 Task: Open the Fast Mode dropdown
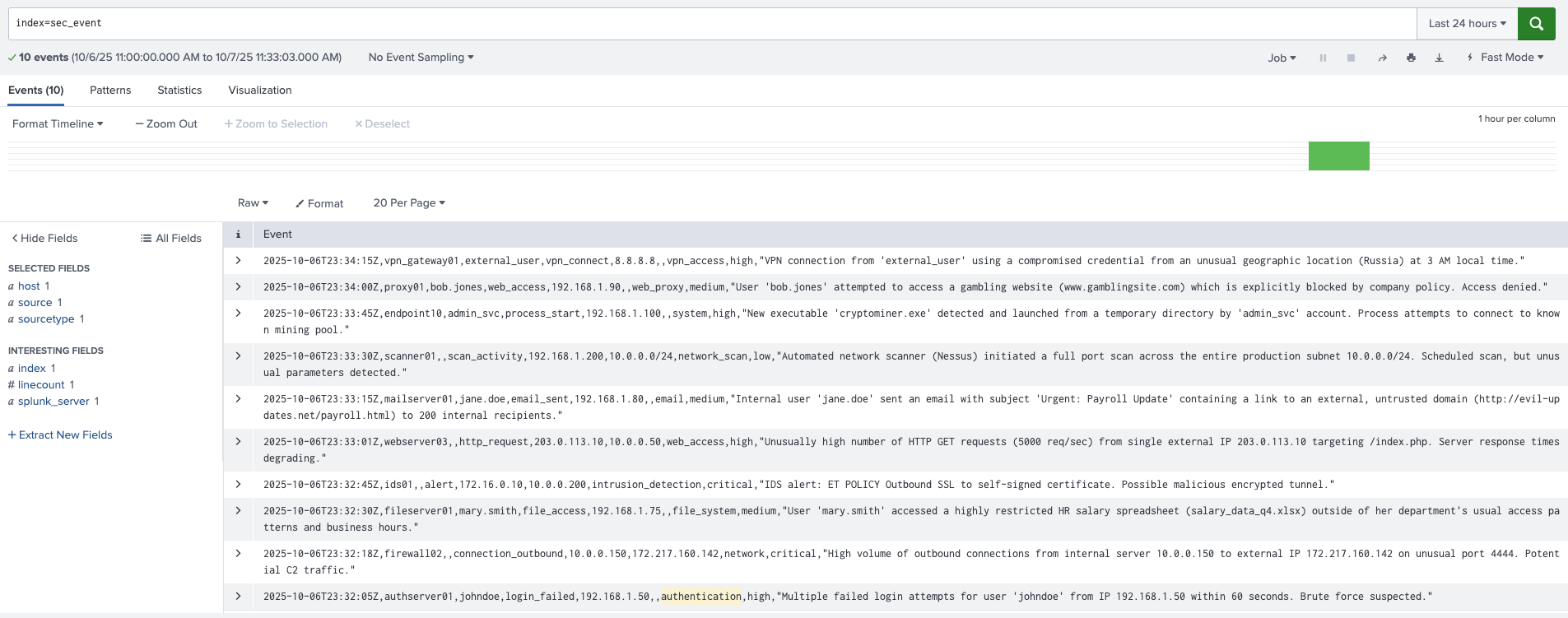coord(1505,58)
